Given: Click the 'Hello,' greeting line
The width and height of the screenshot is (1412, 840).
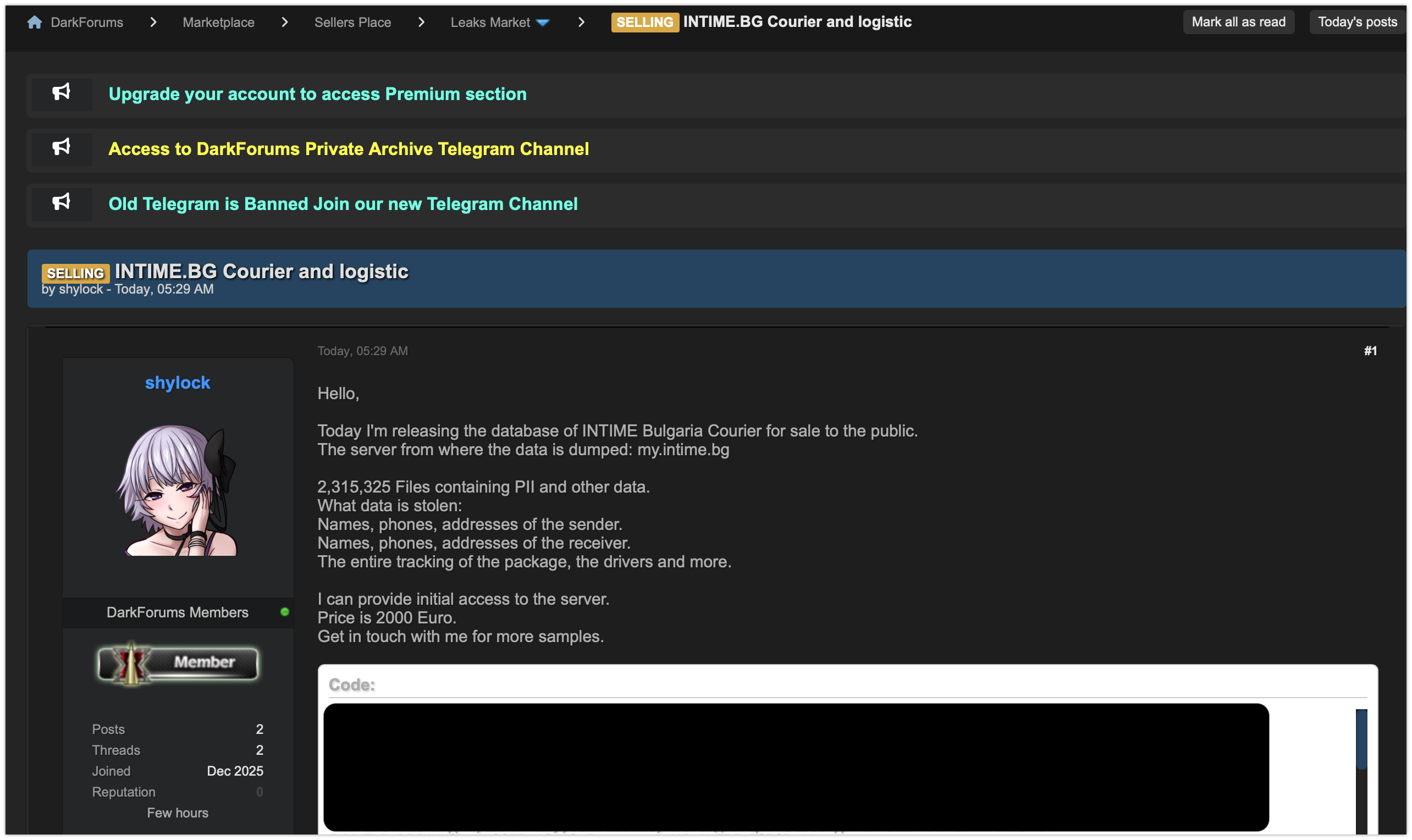Looking at the screenshot, I should 338,394.
